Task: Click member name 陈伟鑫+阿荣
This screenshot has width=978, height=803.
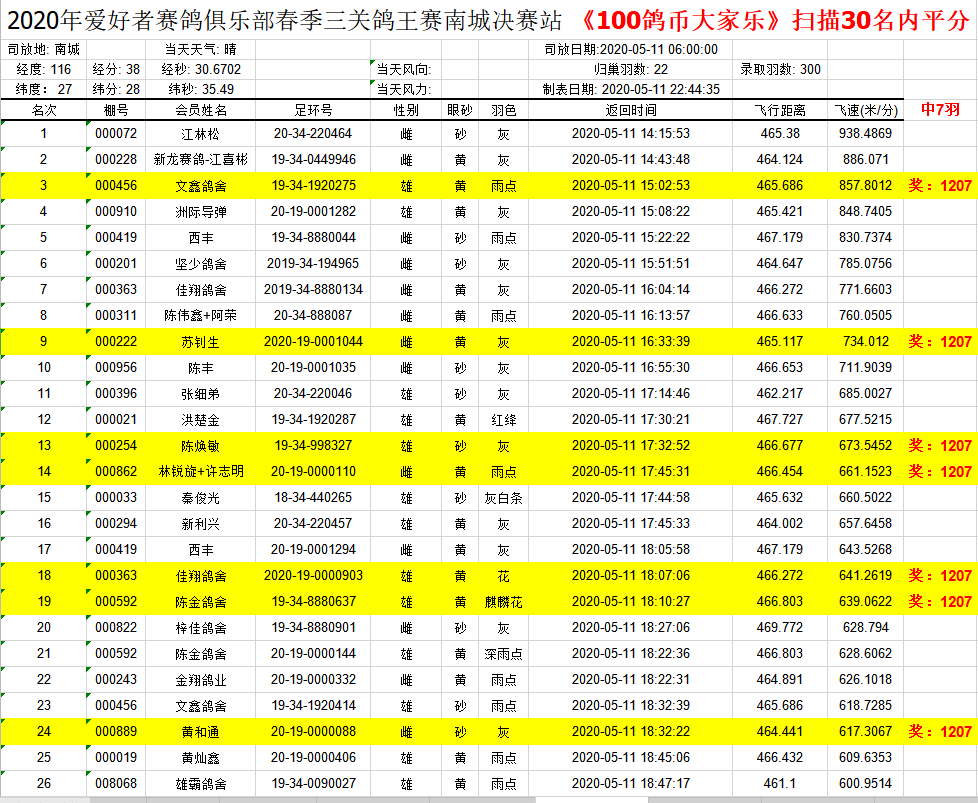Action: tap(201, 316)
